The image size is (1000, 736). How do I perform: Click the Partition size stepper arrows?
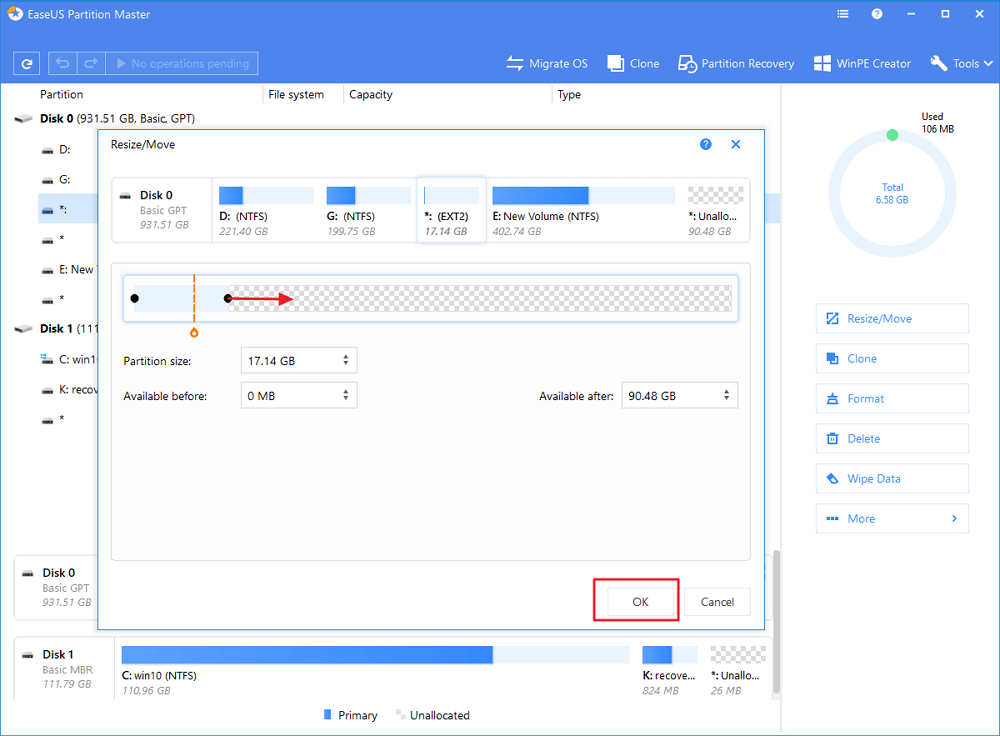coord(346,360)
